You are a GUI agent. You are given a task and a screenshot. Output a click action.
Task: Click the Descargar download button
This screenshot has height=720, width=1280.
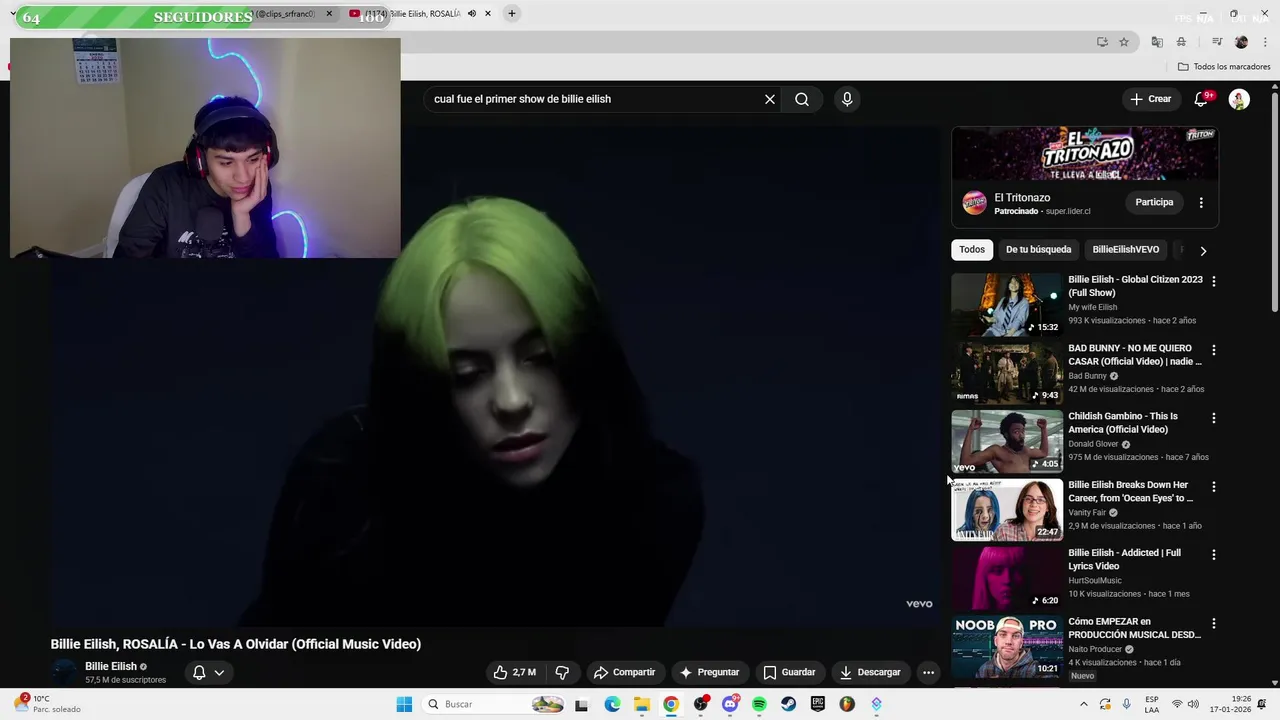click(870, 672)
